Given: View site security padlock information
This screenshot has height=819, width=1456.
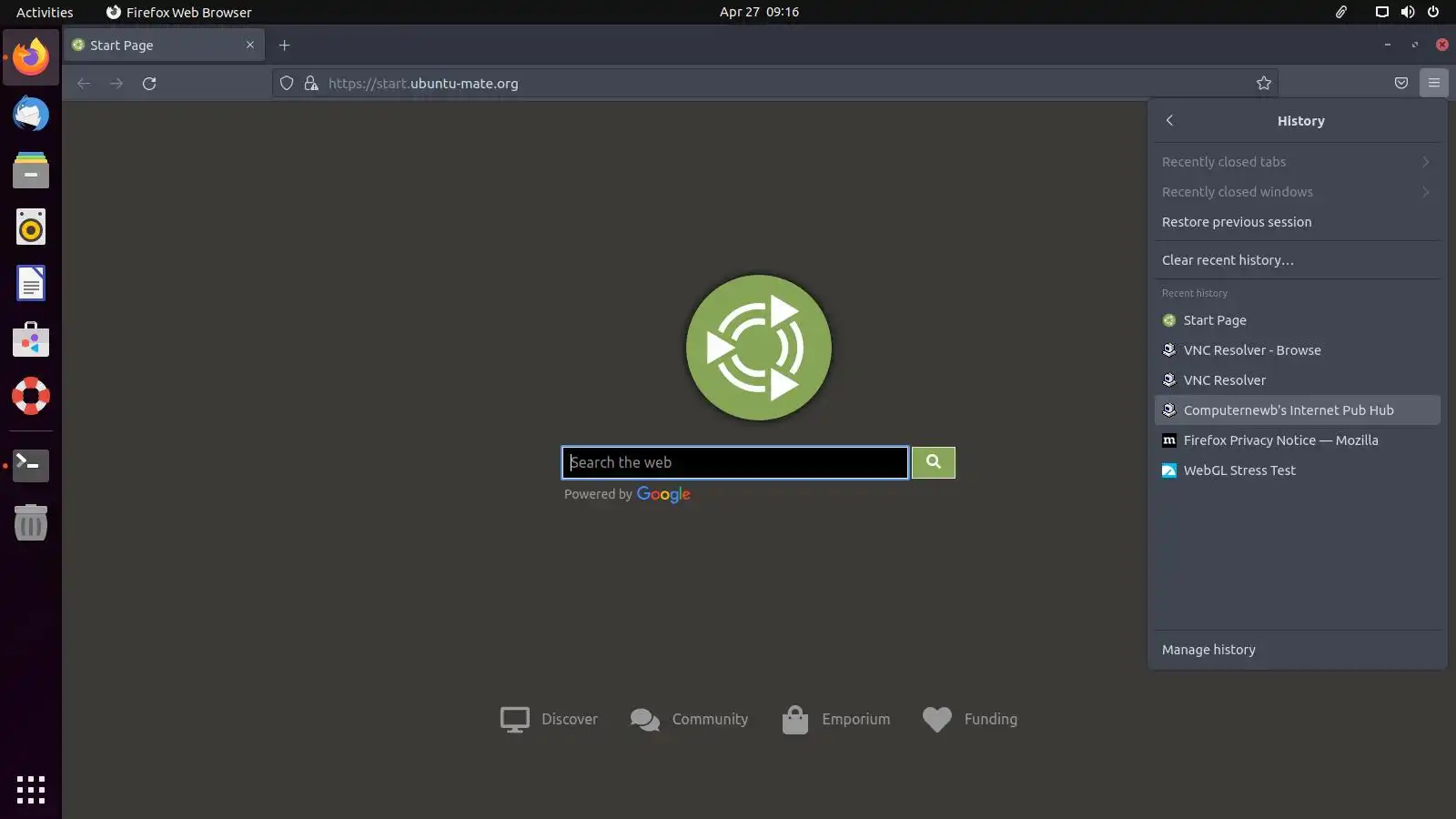Looking at the screenshot, I should coord(311,84).
